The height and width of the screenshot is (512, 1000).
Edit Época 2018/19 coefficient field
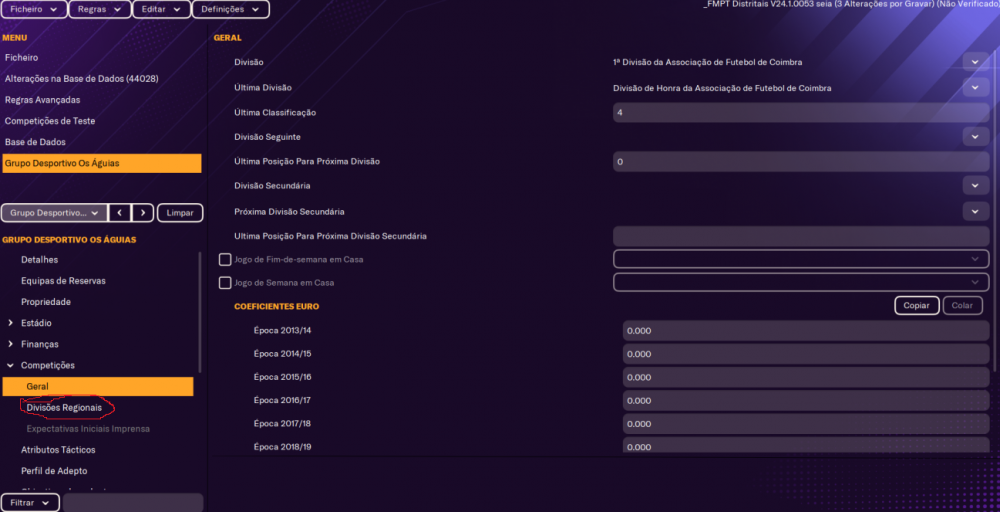(x=806, y=445)
